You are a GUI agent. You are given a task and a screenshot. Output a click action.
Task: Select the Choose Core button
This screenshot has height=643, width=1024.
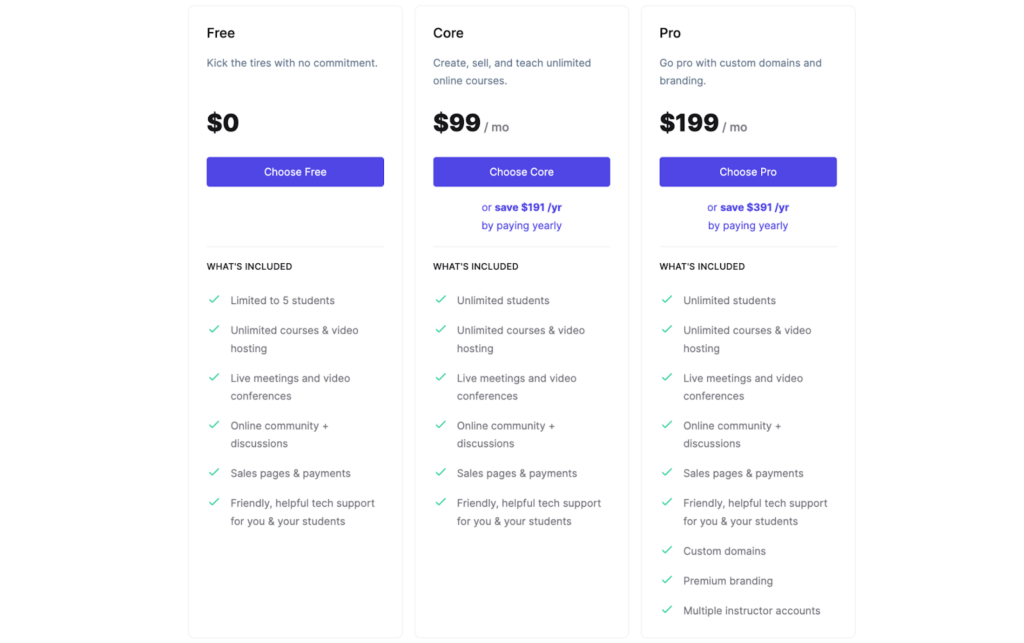[521, 172]
